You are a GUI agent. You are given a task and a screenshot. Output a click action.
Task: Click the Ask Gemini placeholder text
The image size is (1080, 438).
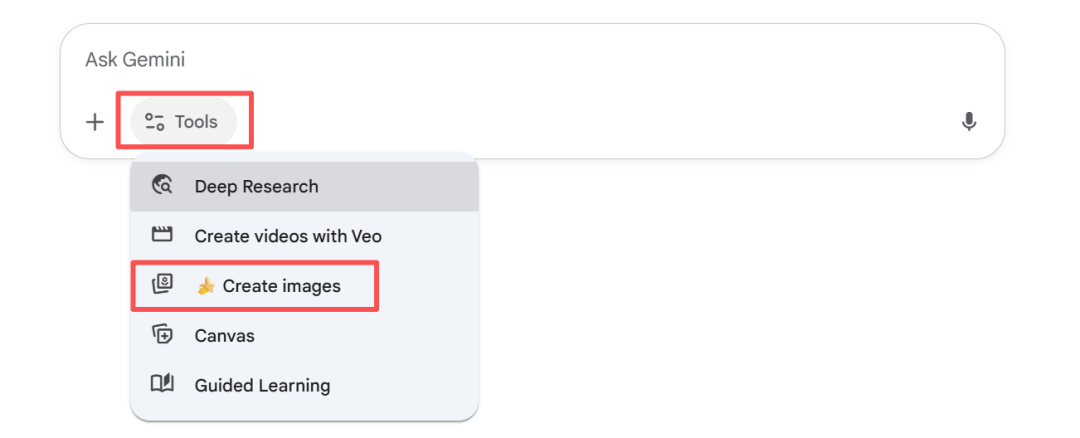[135, 60]
